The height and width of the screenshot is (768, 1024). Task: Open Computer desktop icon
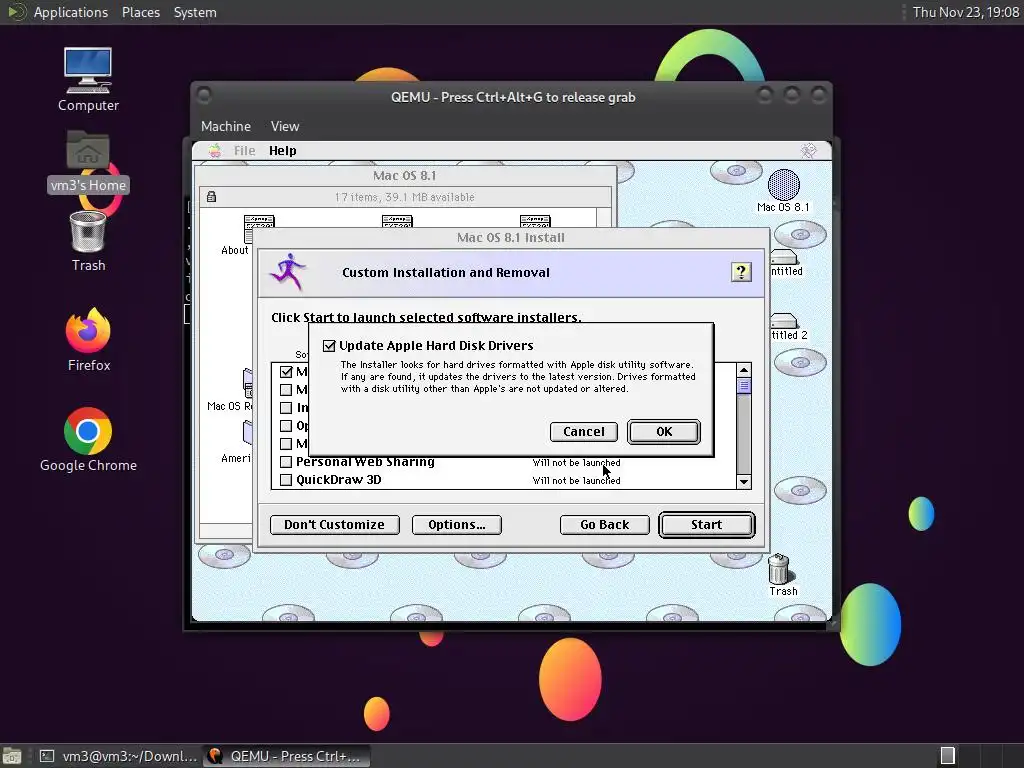88,71
